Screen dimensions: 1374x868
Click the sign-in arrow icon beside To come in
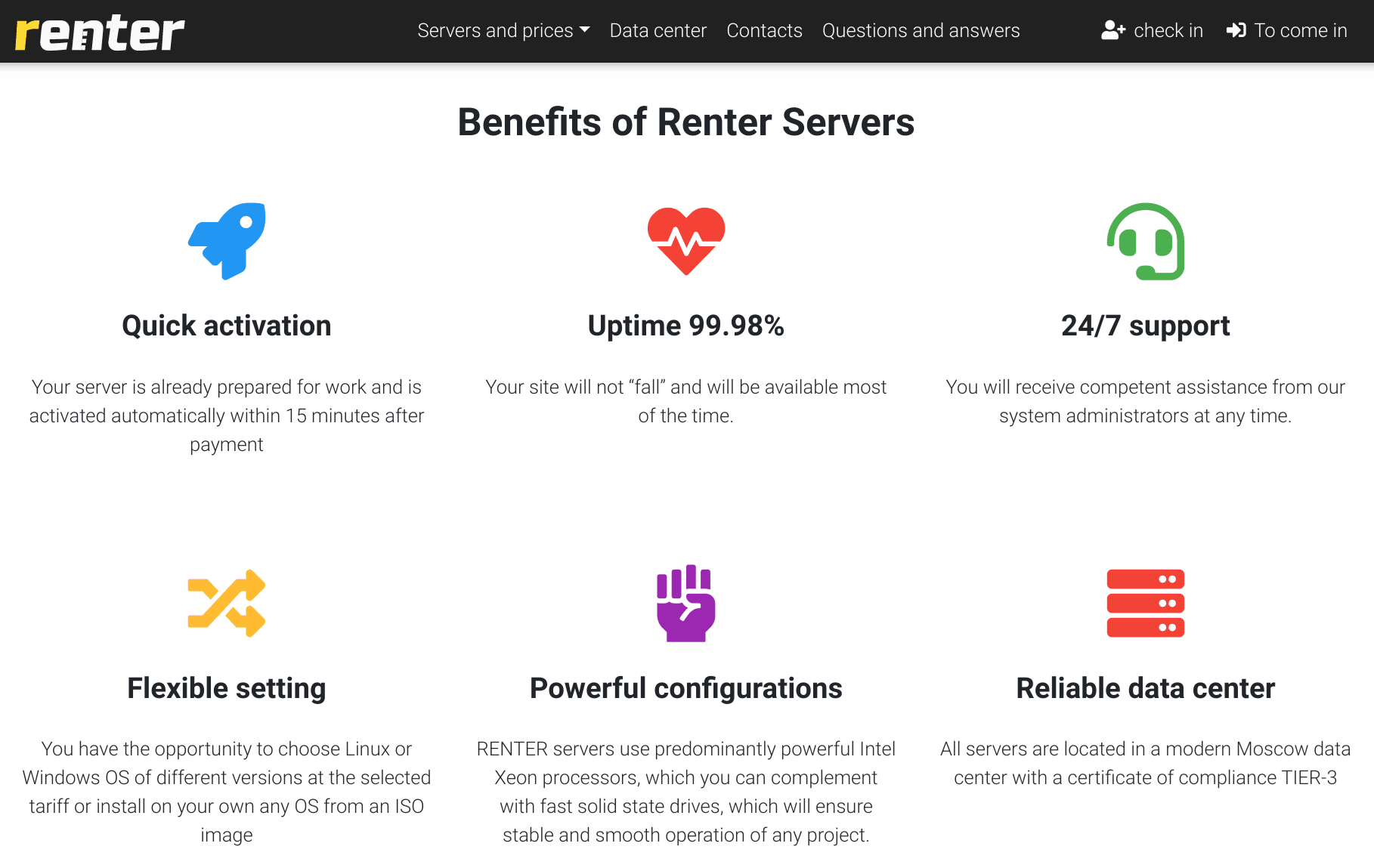1236,30
